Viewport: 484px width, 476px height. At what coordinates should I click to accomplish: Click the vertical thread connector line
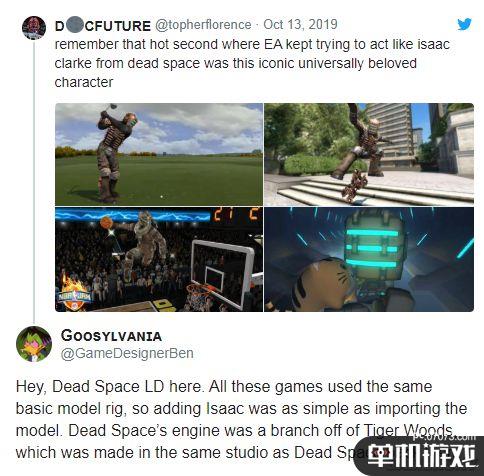coord(34,182)
